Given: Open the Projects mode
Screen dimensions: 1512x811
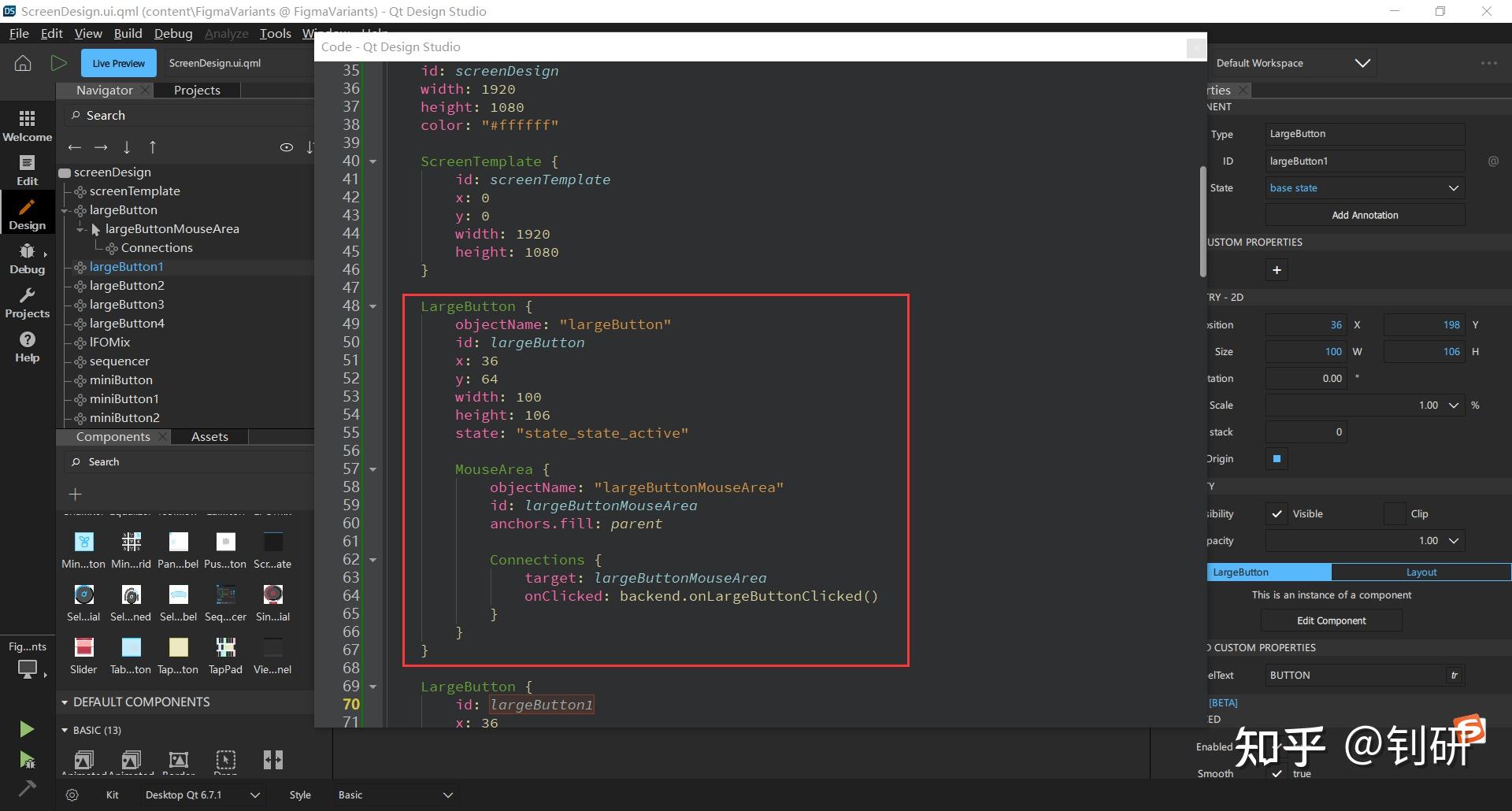Looking at the screenshot, I should click(x=26, y=303).
